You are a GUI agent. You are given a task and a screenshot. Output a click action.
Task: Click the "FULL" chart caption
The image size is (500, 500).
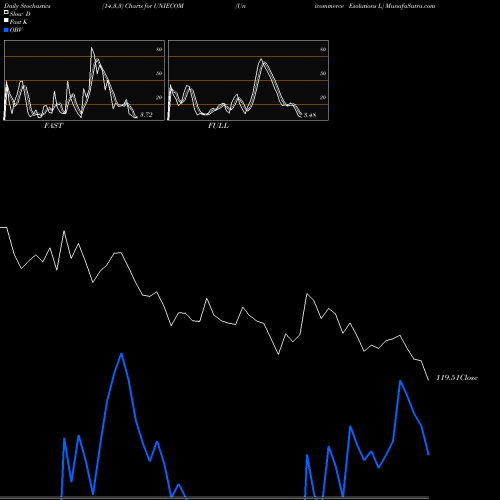(x=218, y=126)
